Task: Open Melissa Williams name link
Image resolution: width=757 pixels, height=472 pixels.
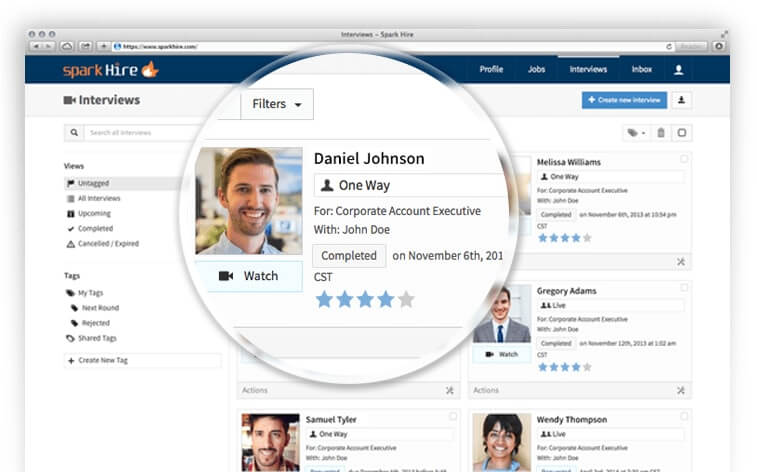Action: pyautogui.click(x=569, y=162)
